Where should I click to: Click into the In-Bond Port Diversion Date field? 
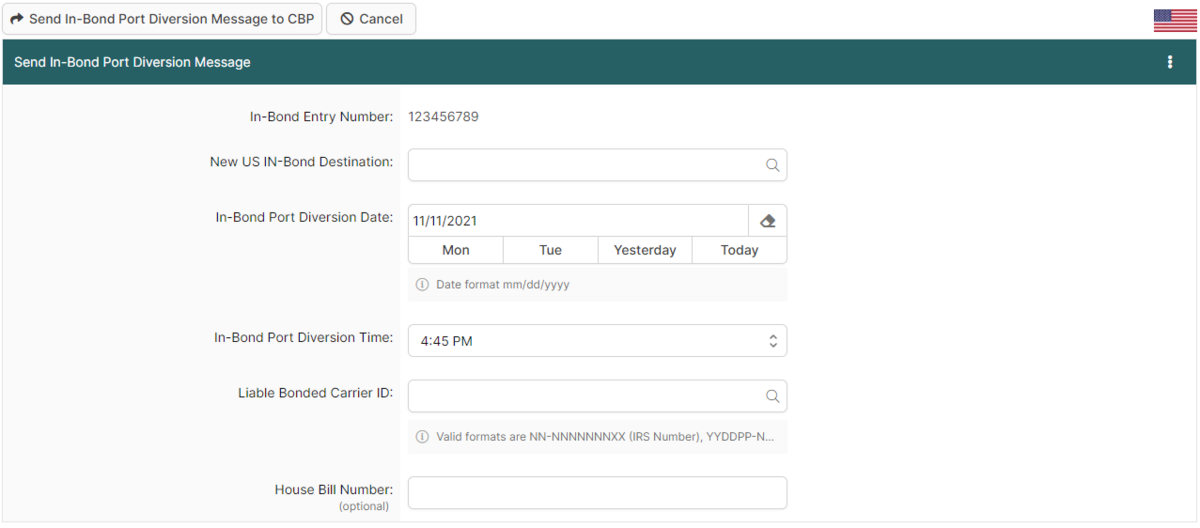coord(577,221)
